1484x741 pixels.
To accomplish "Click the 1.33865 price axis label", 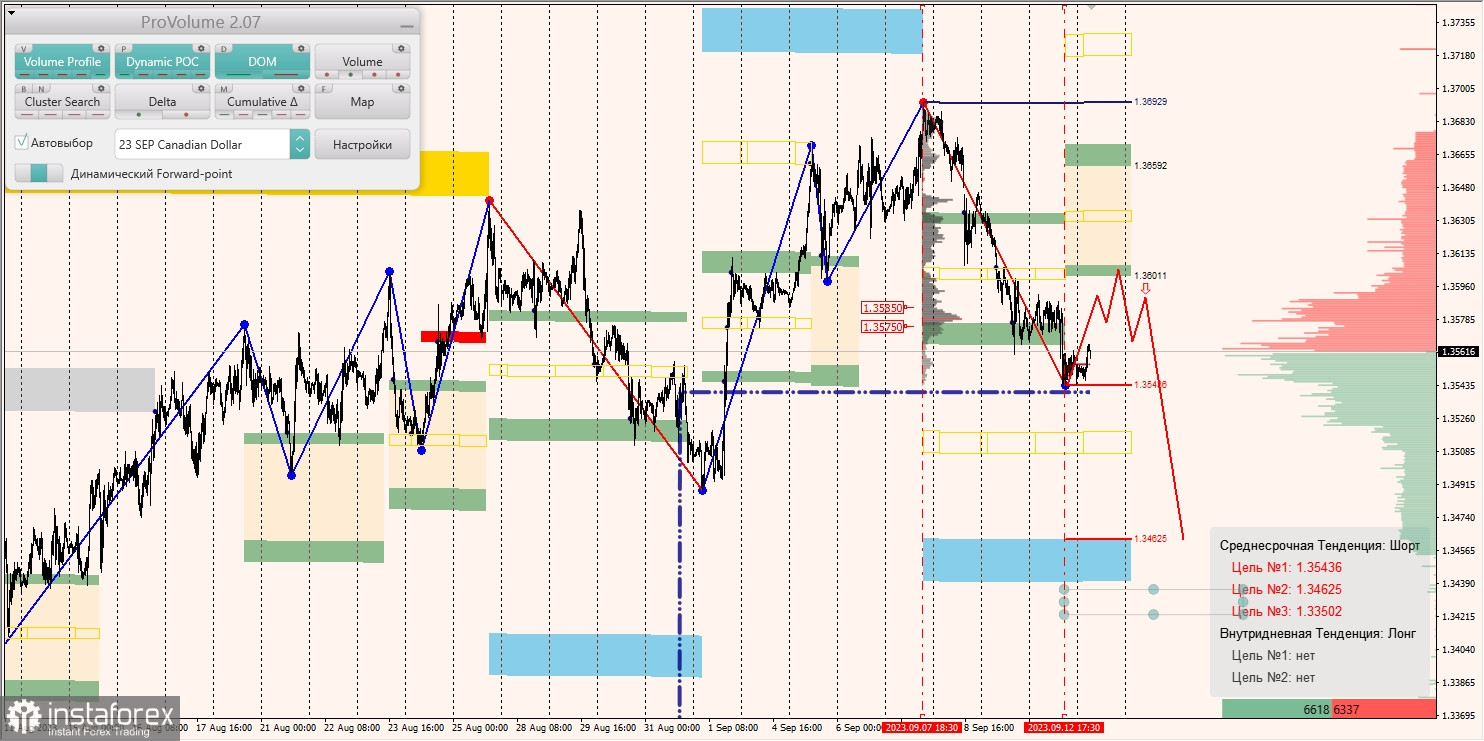I will tap(1459, 683).
